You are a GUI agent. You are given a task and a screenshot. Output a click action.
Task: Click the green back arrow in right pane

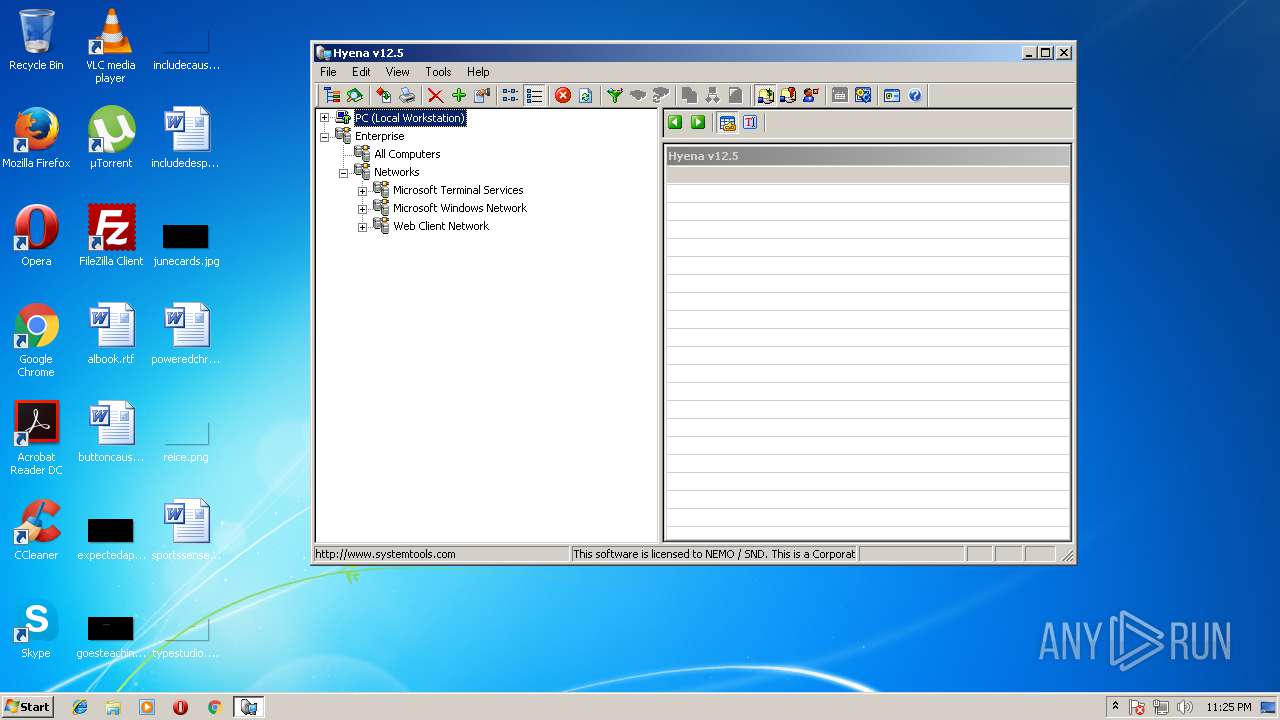tap(675, 122)
